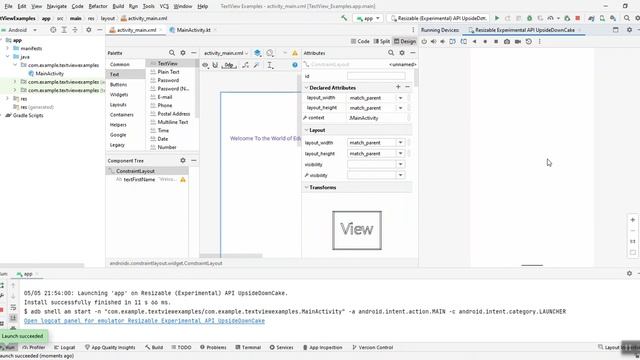Open emulator snapshots clock icon
640x360 pixels.
(x=529, y=42)
